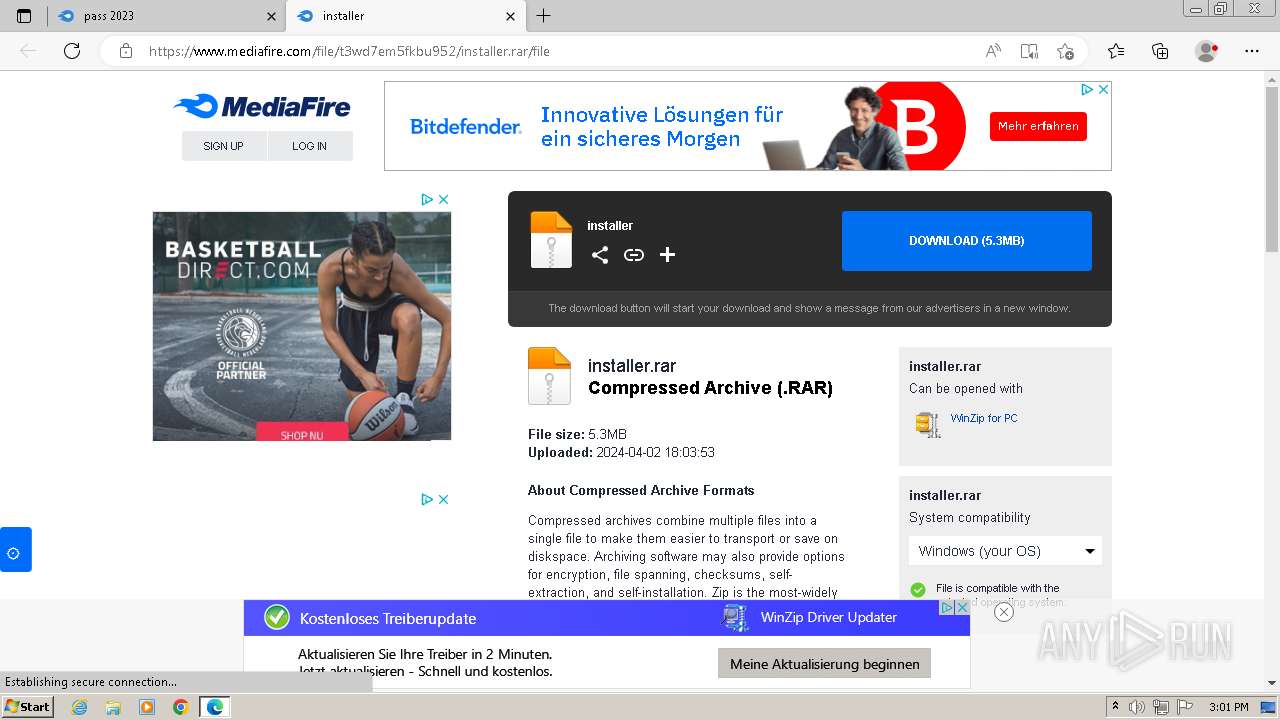Click Mehr erfahren in Bitdefender ad
This screenshot has height=720, width=1280.
[1038, 126]
